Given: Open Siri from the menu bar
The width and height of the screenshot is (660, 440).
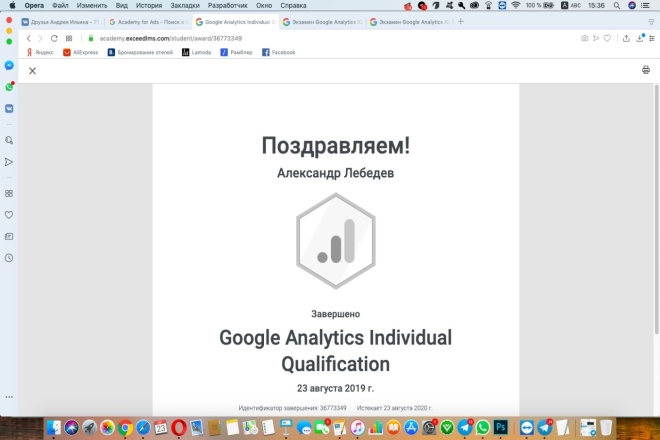Looking at the screenshot, I should tap(632, 5).
